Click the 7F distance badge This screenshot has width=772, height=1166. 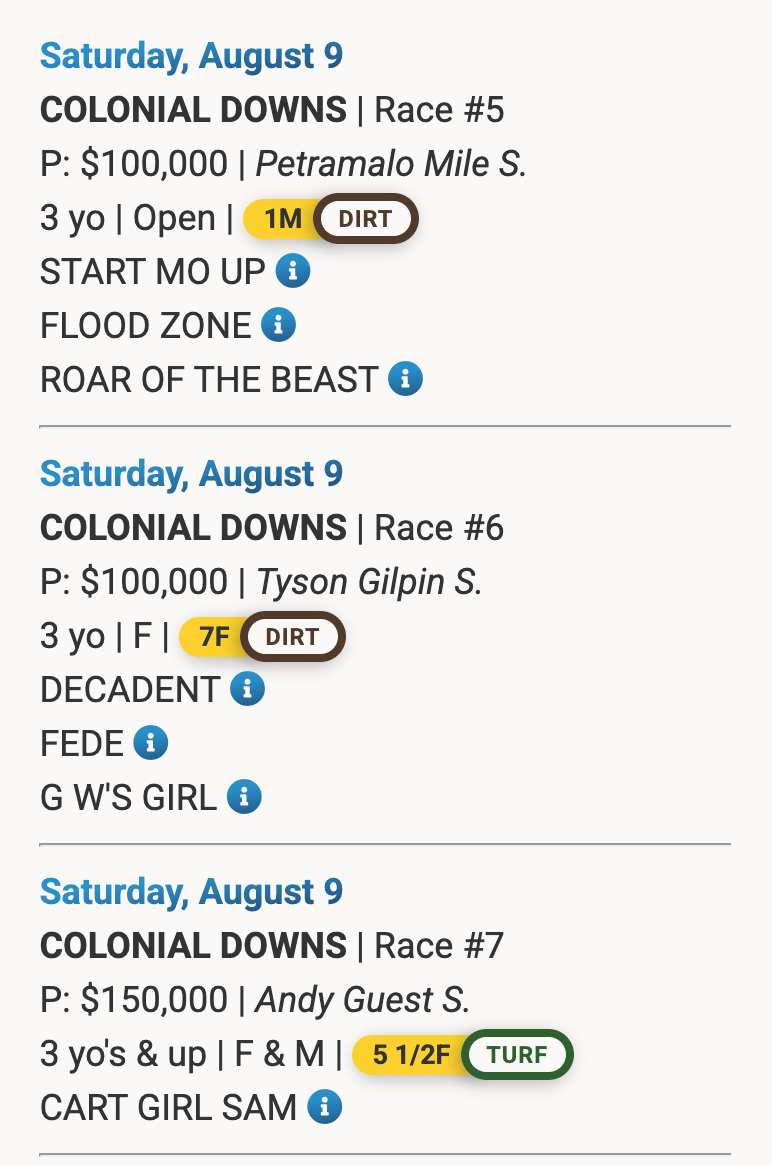[213, 637]
